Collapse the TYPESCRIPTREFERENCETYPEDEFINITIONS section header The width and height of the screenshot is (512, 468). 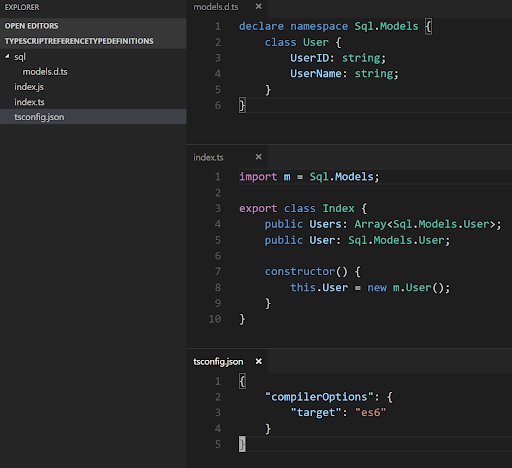[x=93, y=41]
